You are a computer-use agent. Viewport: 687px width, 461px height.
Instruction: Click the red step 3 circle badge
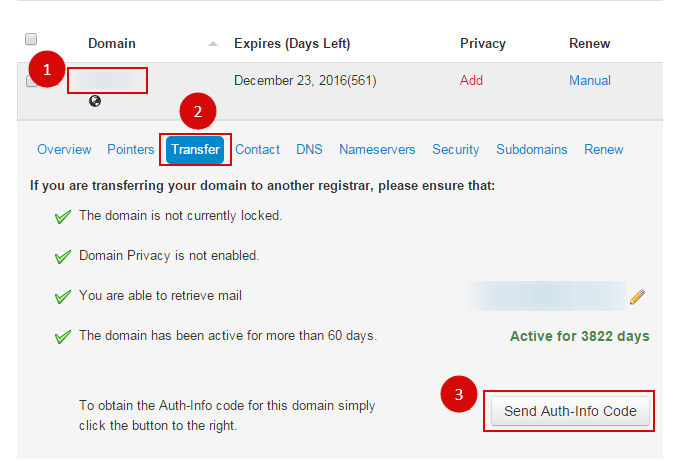click(x=458, y=395)
